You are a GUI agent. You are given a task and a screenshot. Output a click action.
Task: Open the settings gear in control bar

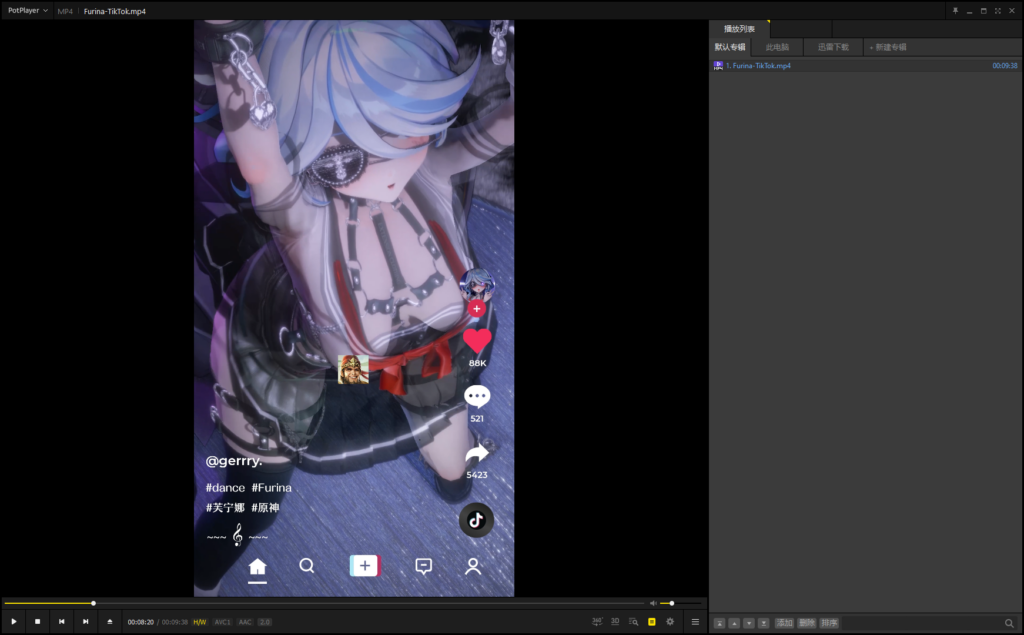click(670, 622)
